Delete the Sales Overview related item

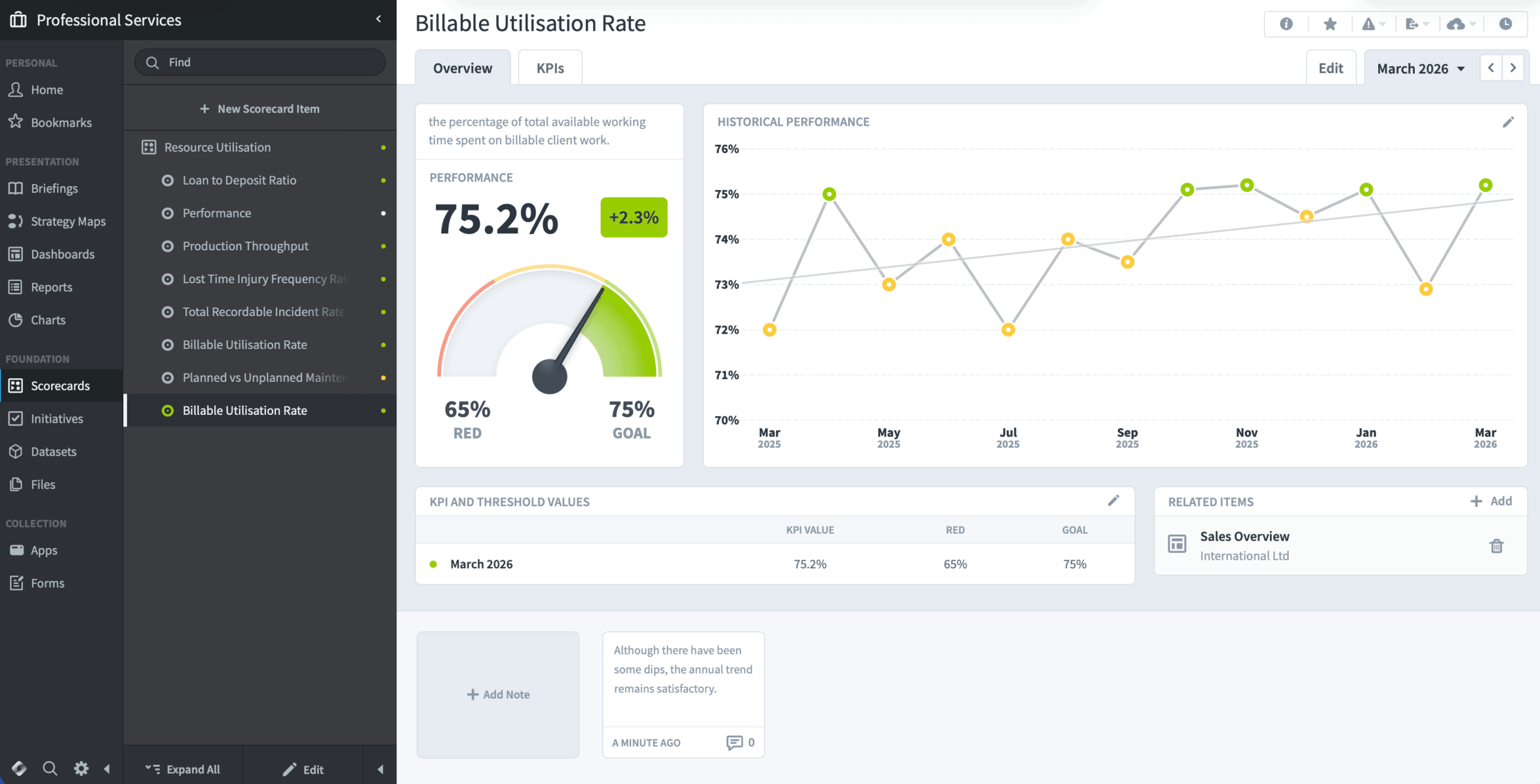1497,546
